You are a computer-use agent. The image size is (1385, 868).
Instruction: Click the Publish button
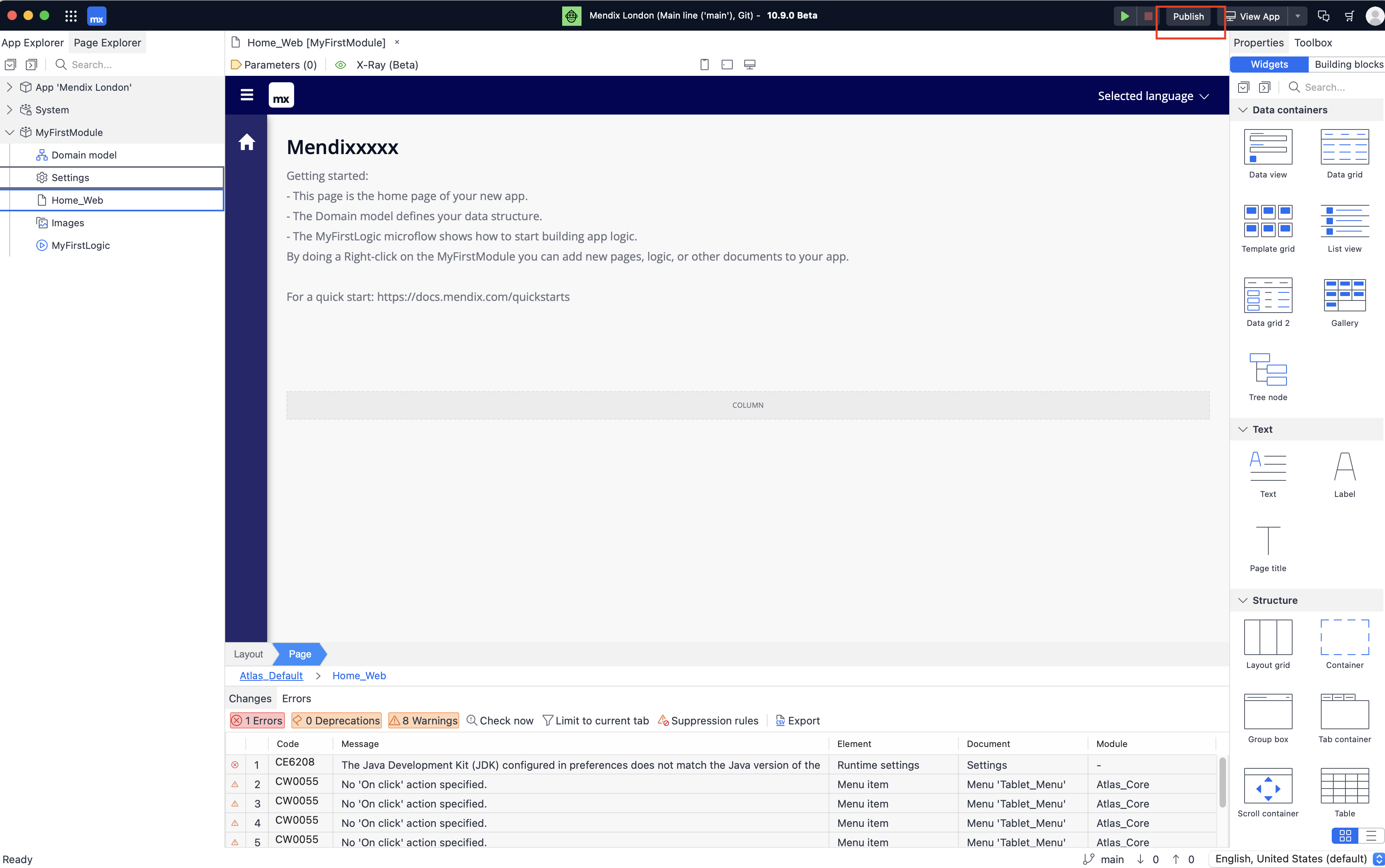tap(1188, 16)
